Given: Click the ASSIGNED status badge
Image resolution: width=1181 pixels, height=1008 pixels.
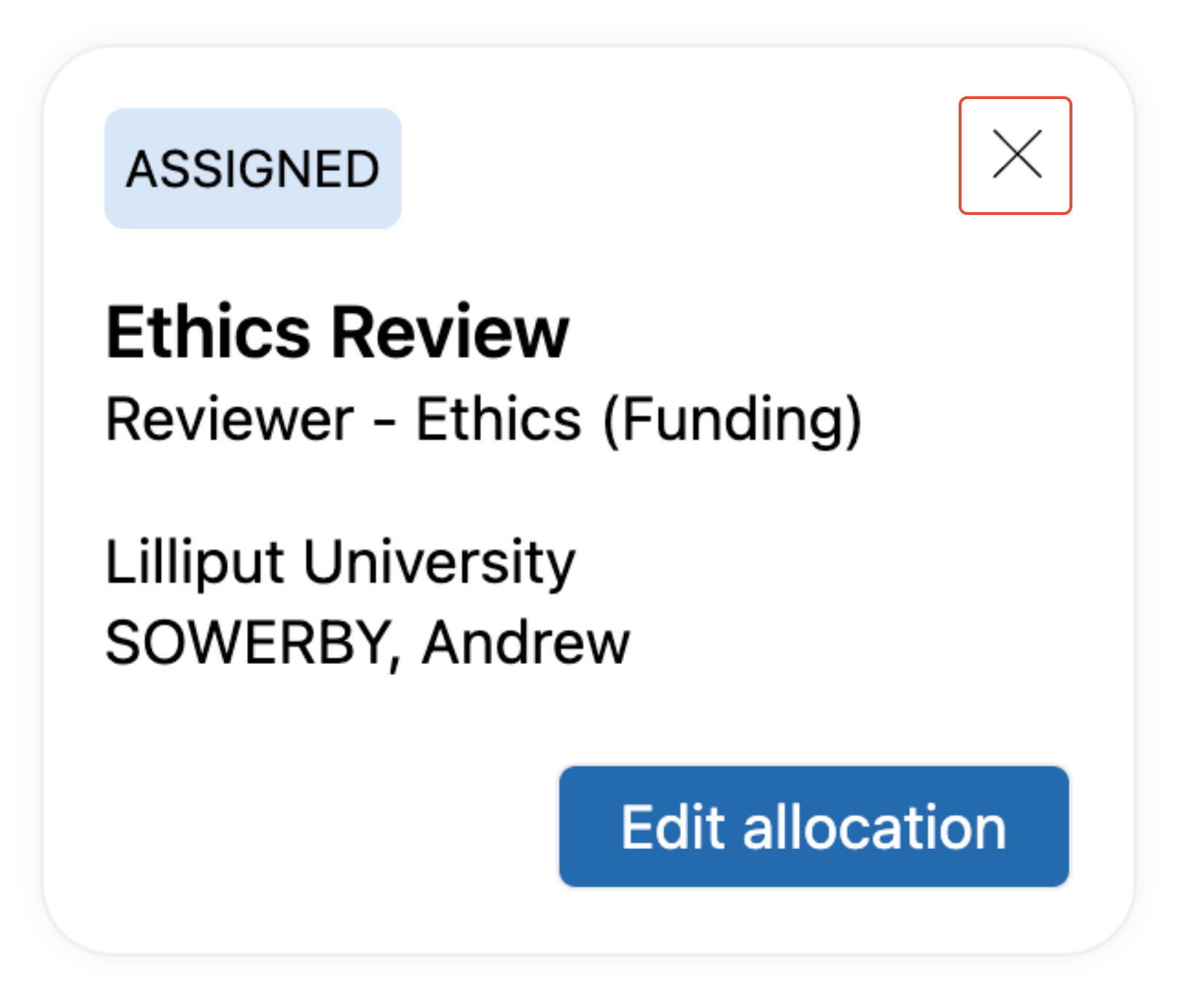Looking at the screenshot, I should pos(253,168).
